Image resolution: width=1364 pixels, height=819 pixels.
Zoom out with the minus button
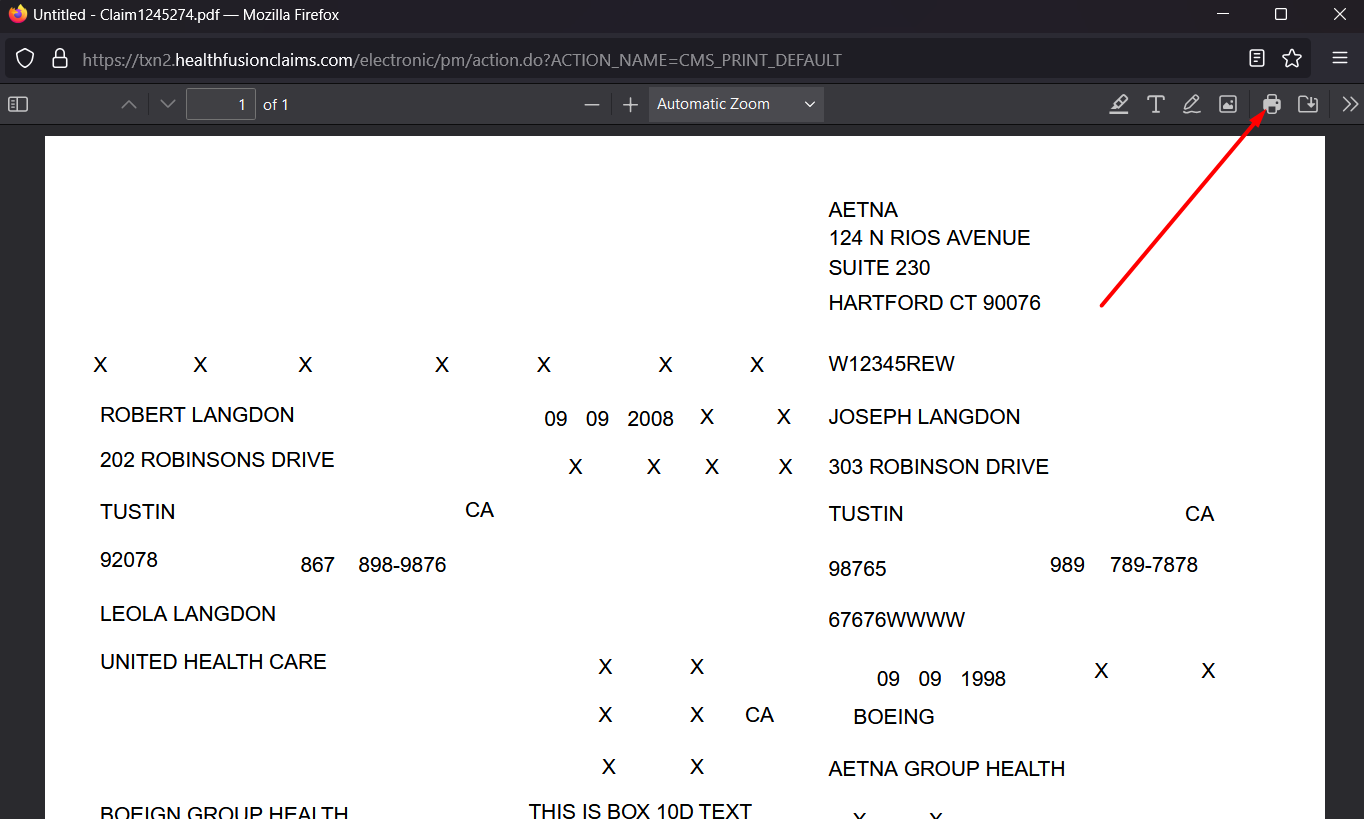pos(592,104)
